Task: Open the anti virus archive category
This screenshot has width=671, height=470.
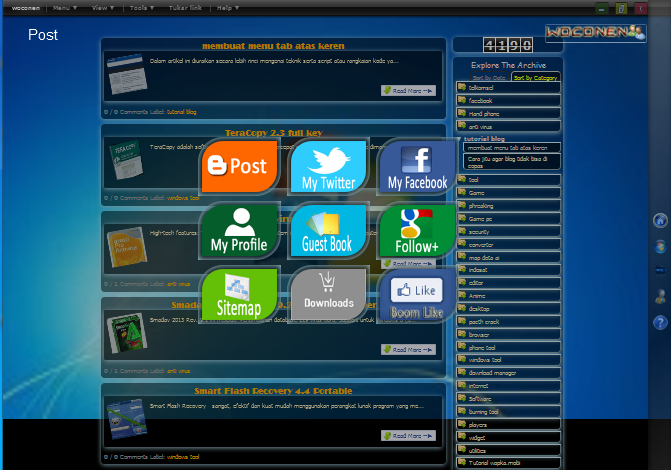Action: [508, 127]
